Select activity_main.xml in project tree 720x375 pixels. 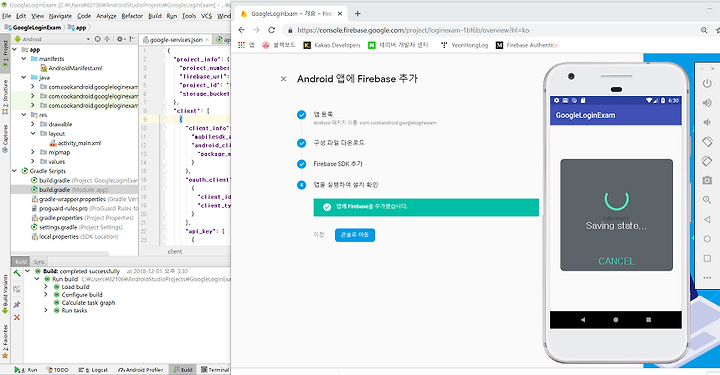pos(75,143)
